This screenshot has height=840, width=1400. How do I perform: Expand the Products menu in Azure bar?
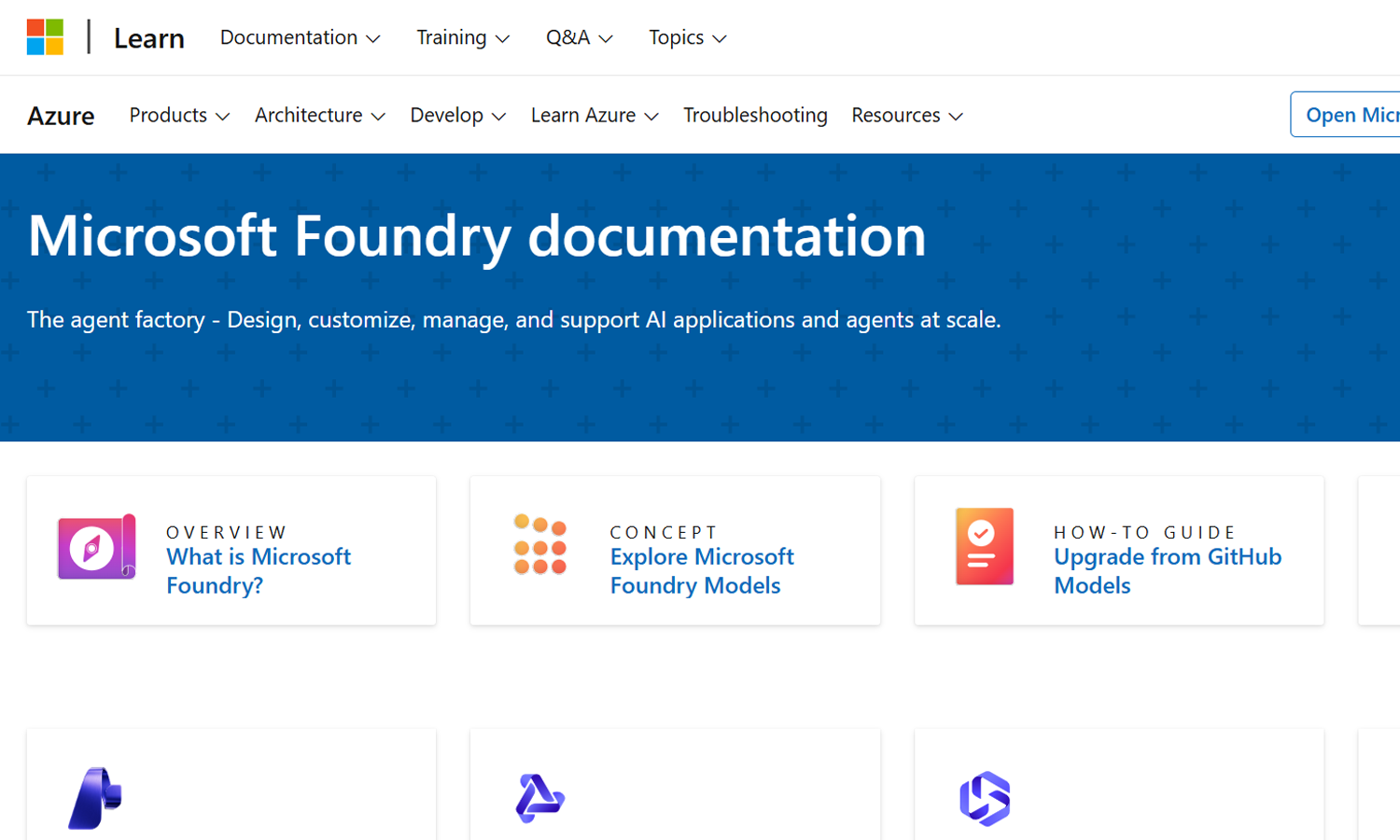point(178,115)
